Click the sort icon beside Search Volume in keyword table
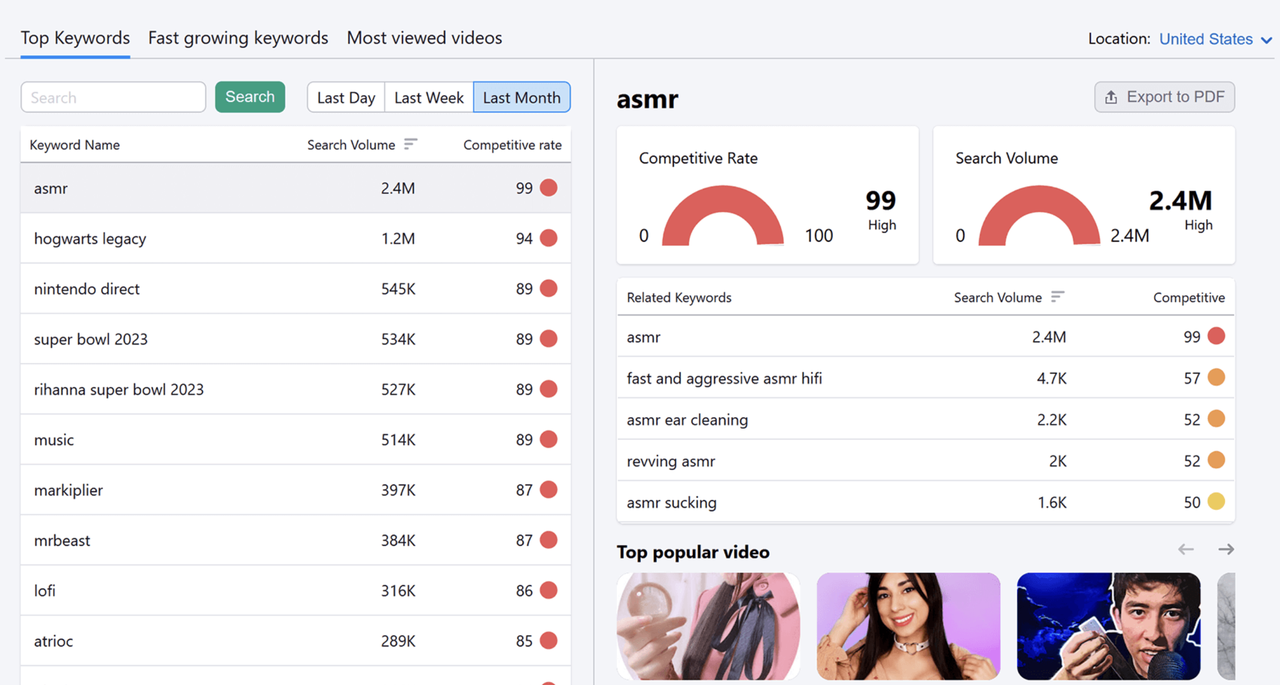 [x=410, y=144]
